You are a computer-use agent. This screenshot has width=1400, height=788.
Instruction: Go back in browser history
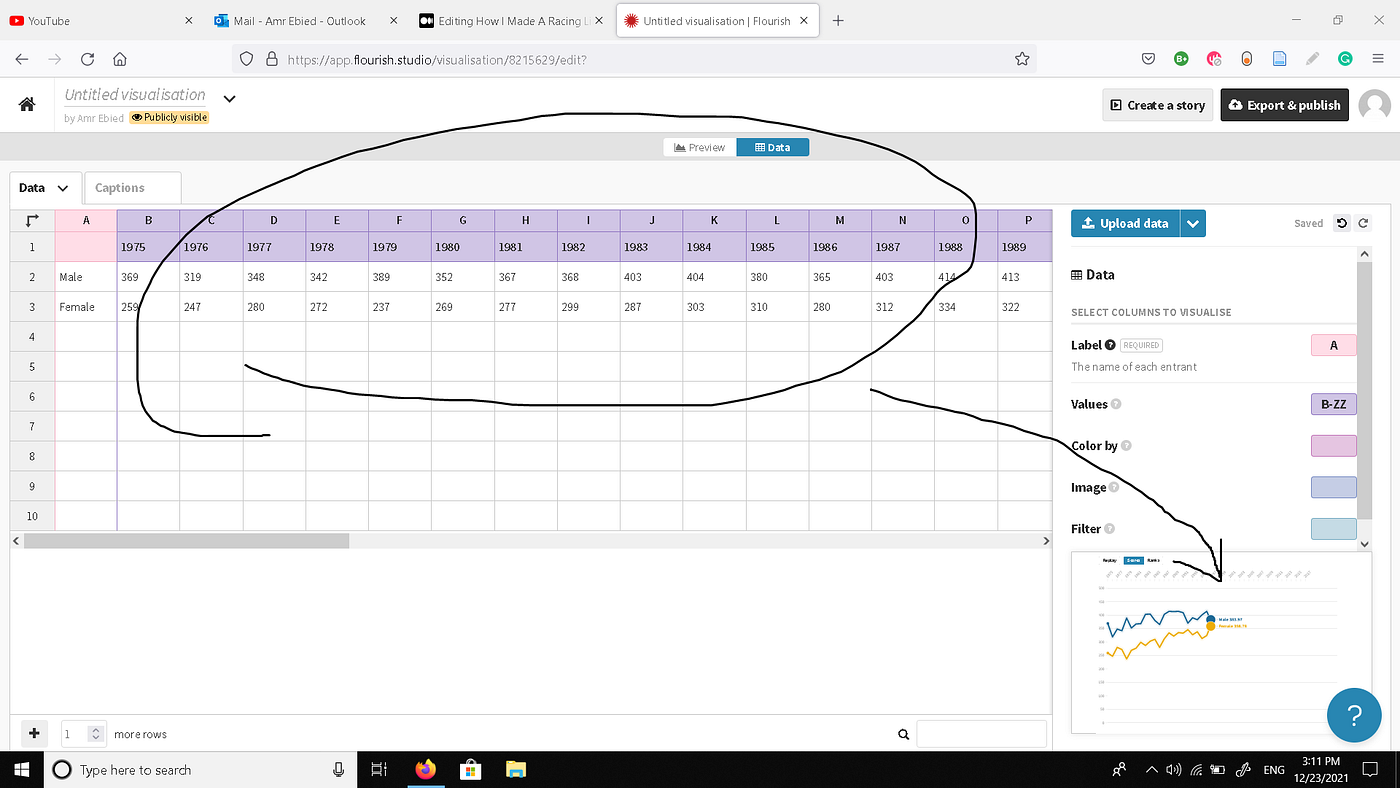(22, 59)
